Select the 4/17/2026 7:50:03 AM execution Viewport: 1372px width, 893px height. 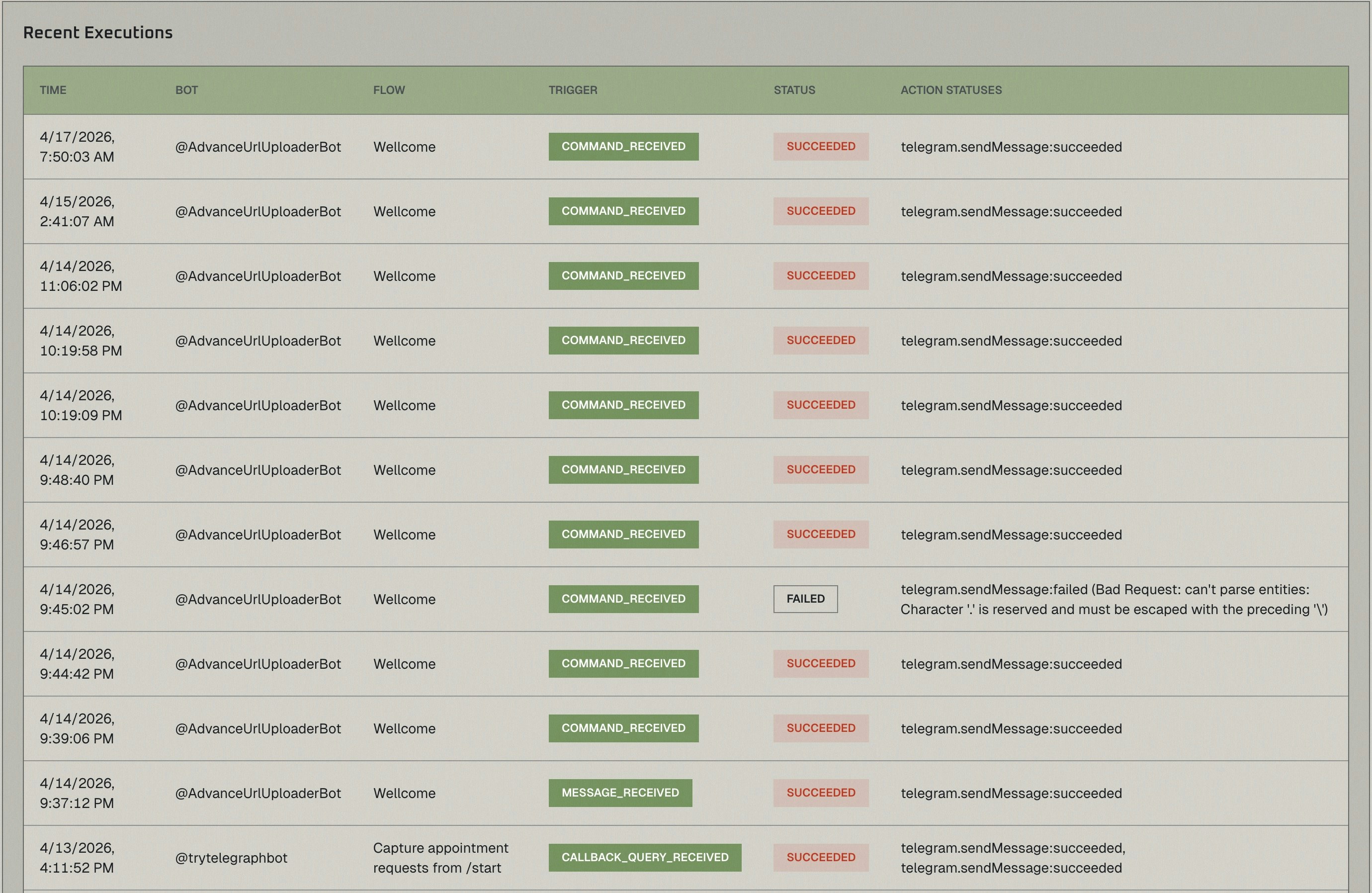[x=77, y=147]
